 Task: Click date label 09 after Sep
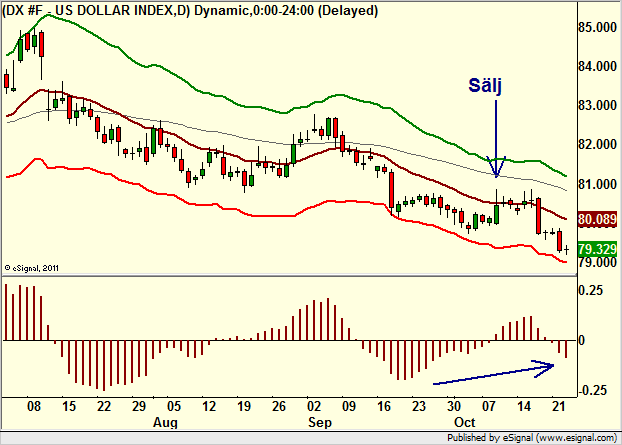coord(349,407)
